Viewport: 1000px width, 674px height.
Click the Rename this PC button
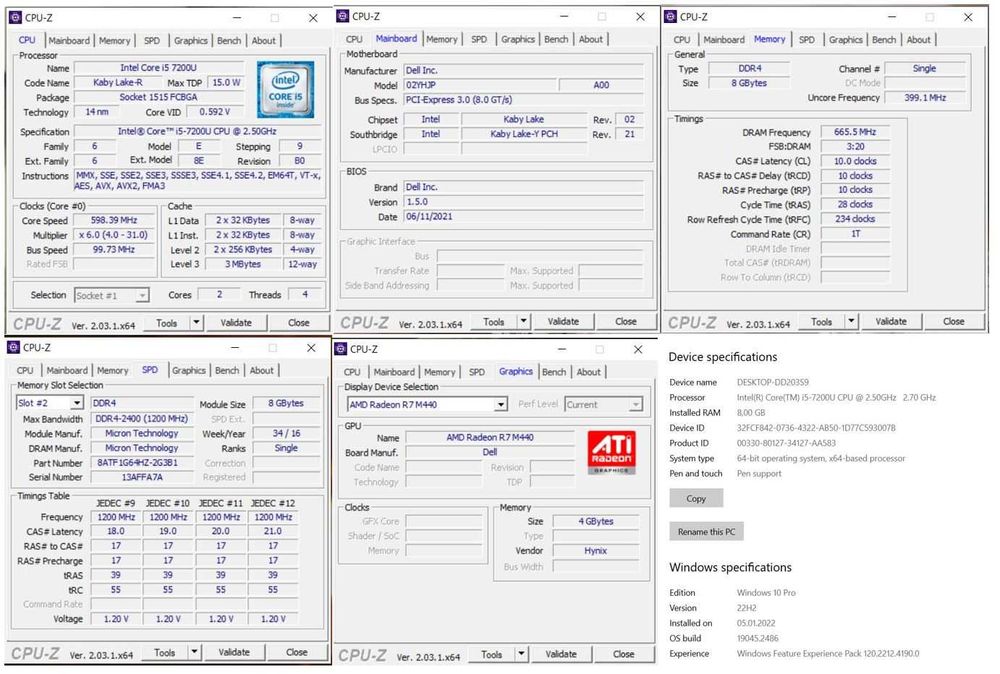pos(706,531)
